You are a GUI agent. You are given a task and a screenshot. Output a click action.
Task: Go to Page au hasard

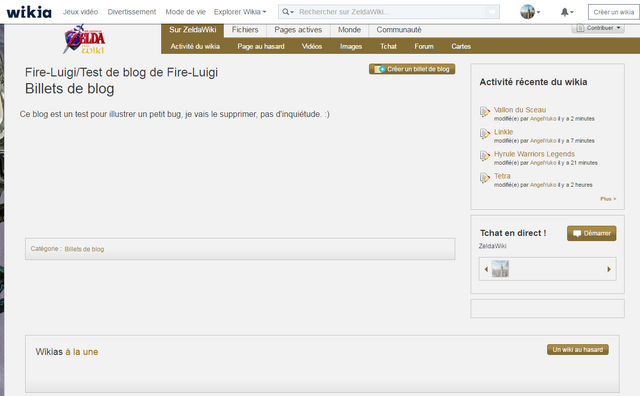[261, 47]
